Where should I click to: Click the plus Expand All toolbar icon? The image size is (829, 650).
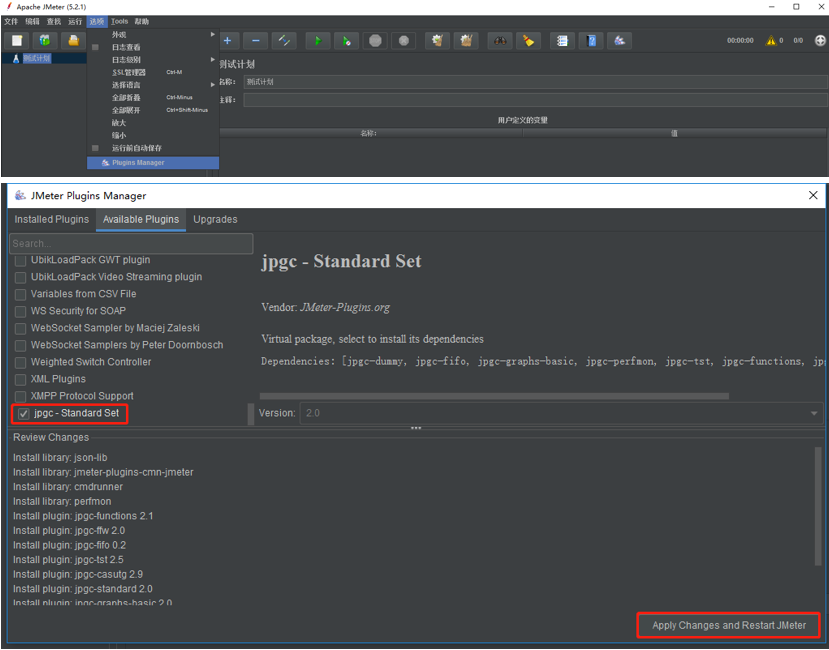click(x=227, y=41)
